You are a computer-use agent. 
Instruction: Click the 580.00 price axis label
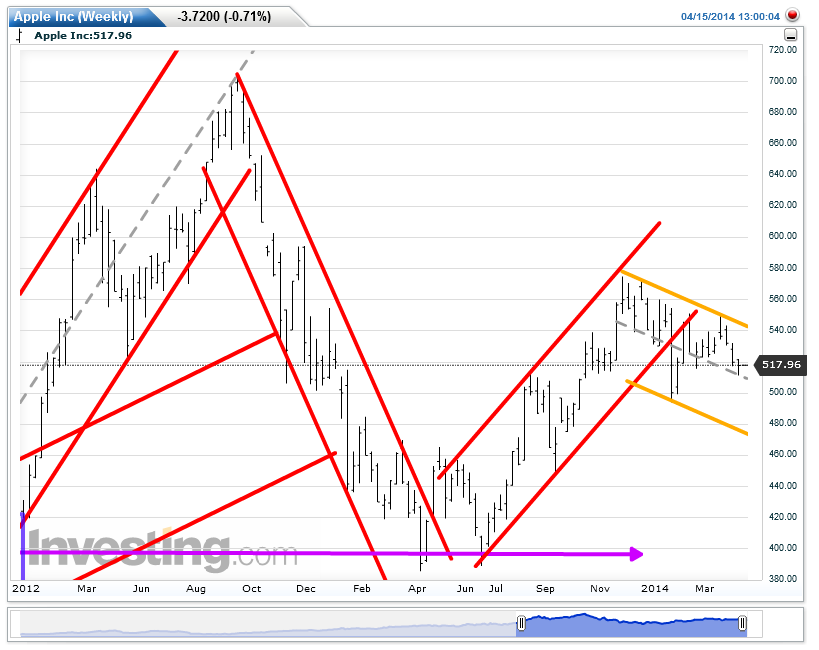(782, 268)
